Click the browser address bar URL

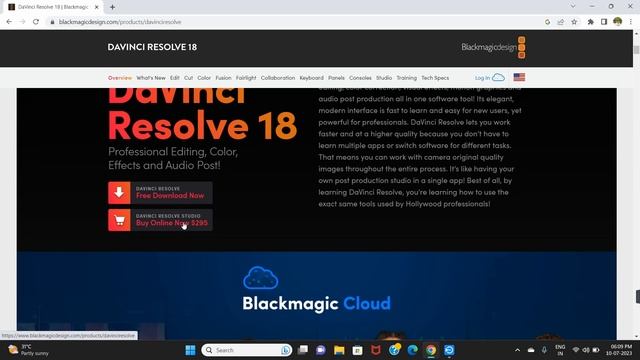(x=120, y=22)
